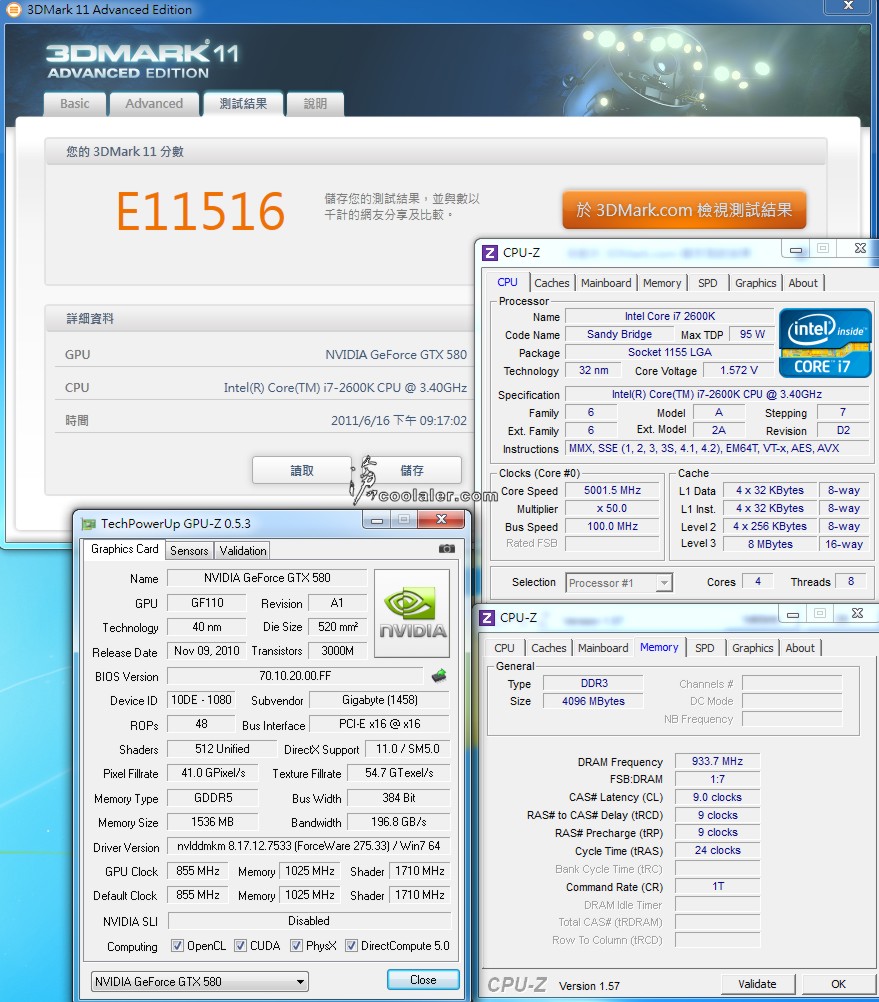879x1002 pixels.
Task: Close the Memory CPU-Z window
Action: pos(857,614)
